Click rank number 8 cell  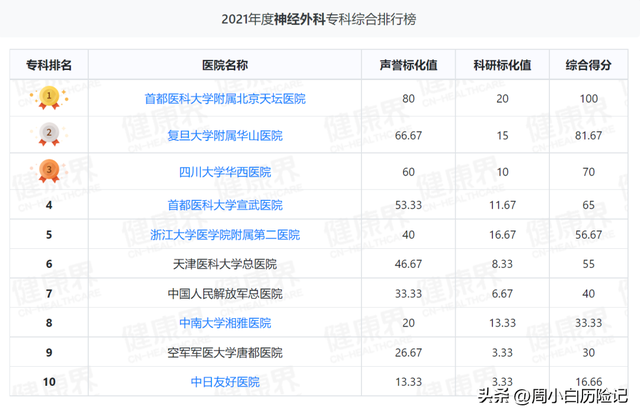[49, 323]
